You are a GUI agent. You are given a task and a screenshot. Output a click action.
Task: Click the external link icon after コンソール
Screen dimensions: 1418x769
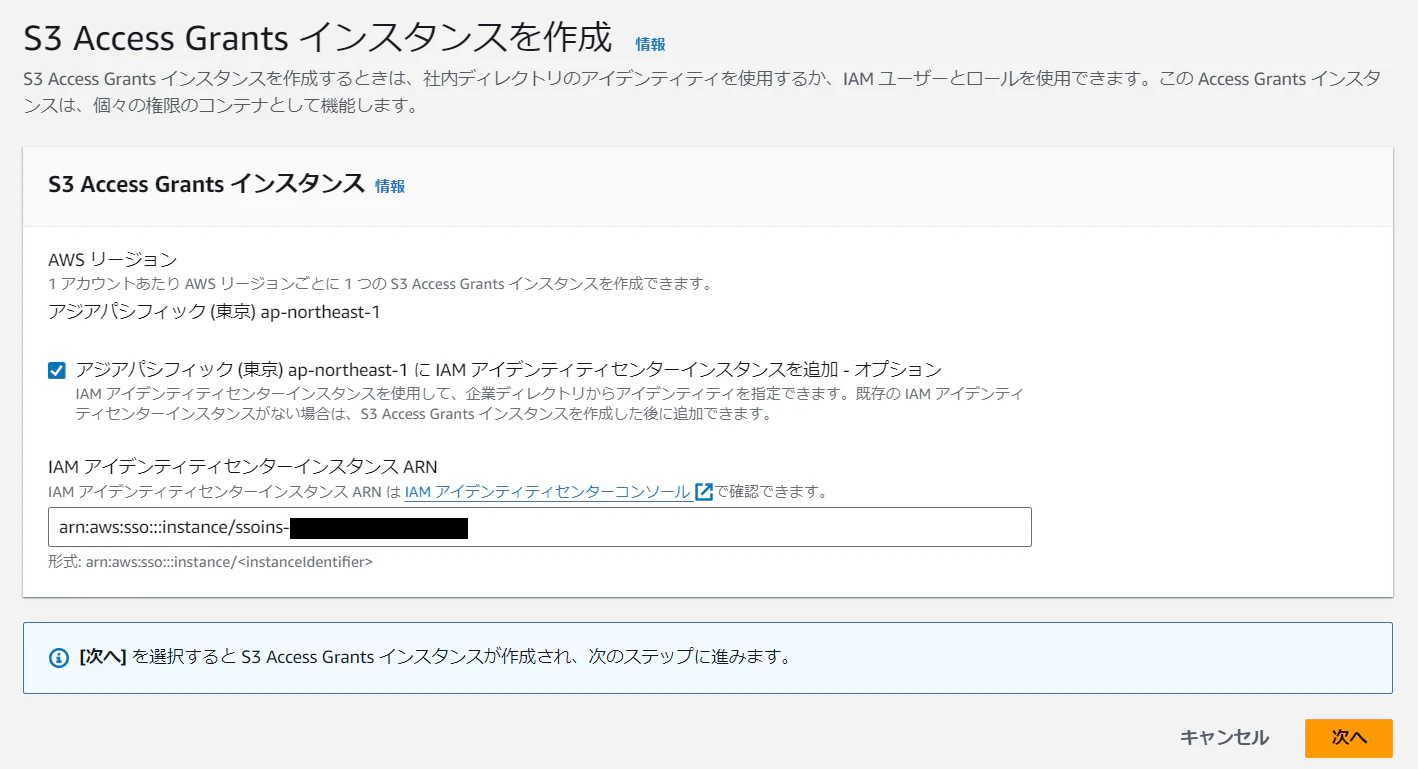click(x=703, y=492)
